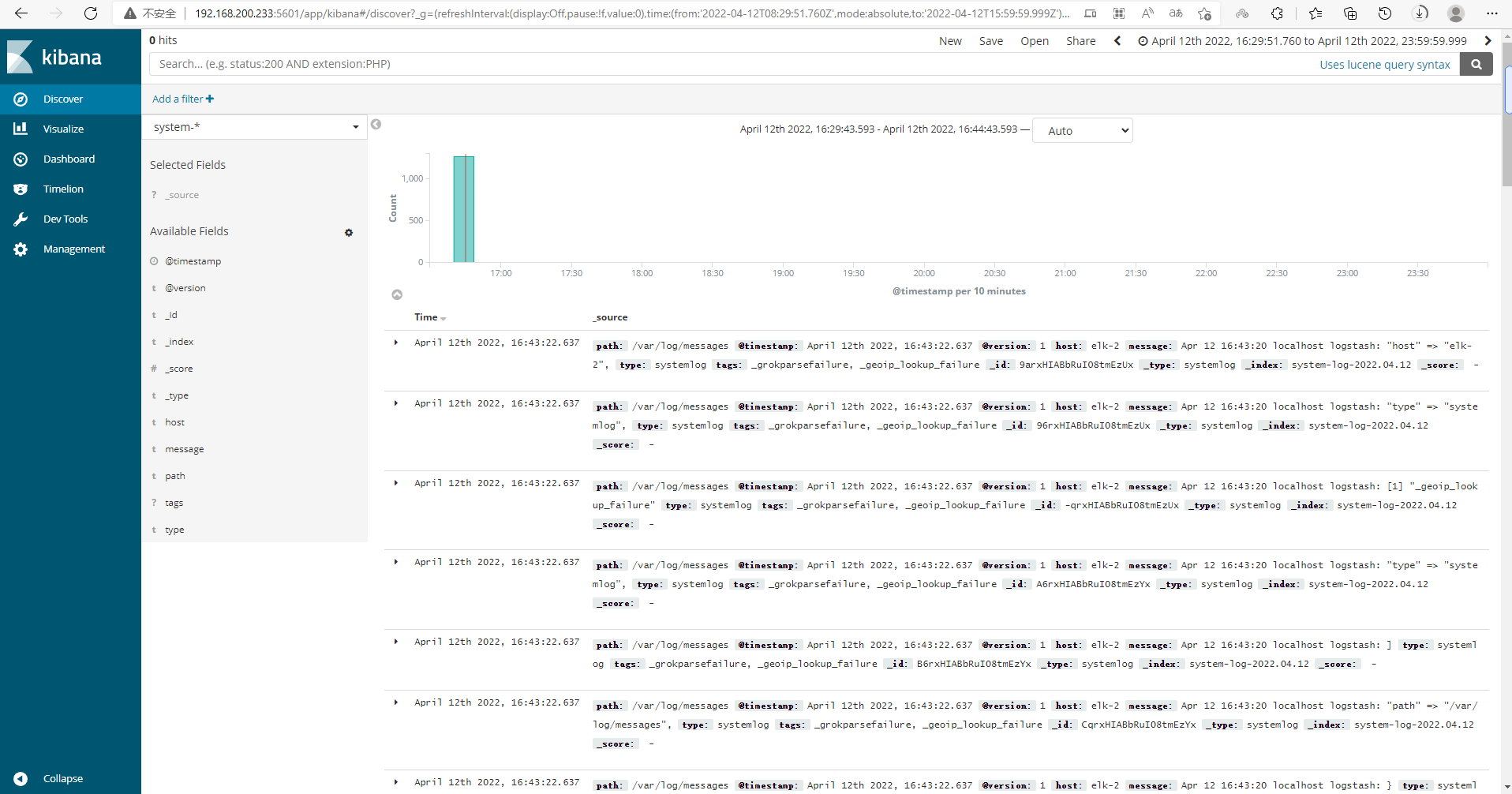Expand the log row with _id B6rxHIABbRuIO8tmEzYx
The height and width of the screenshot is (794, 1512).
(x=396, y=642)
